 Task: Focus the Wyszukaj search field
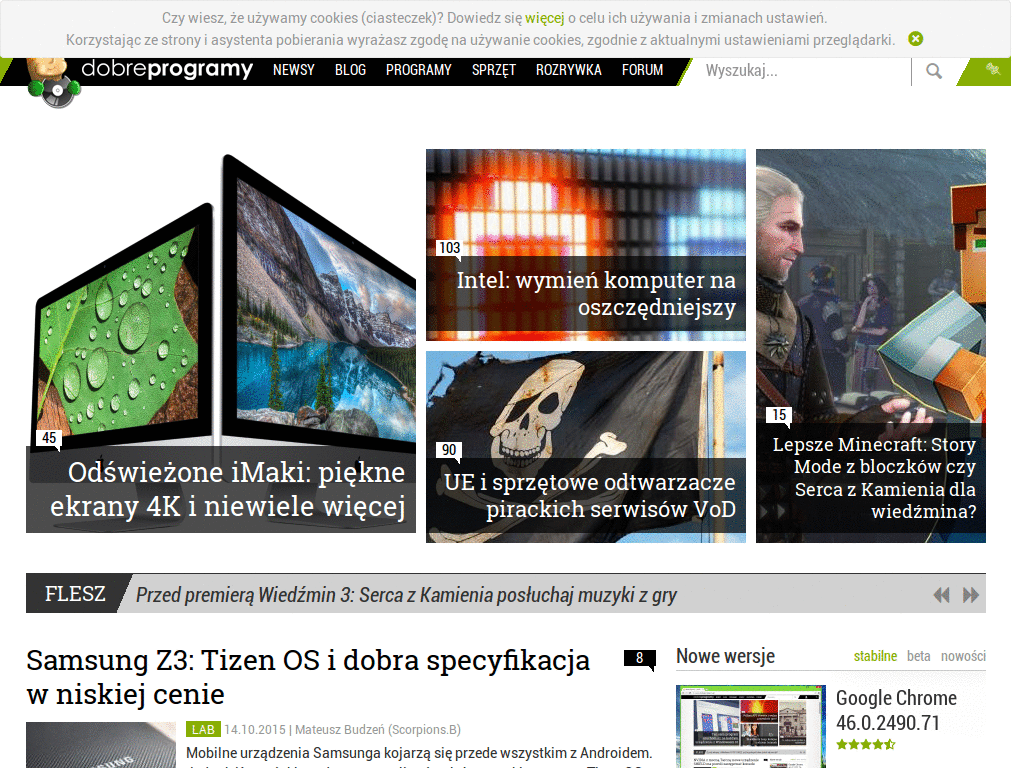pyautogui.click(x=804, y=71)
